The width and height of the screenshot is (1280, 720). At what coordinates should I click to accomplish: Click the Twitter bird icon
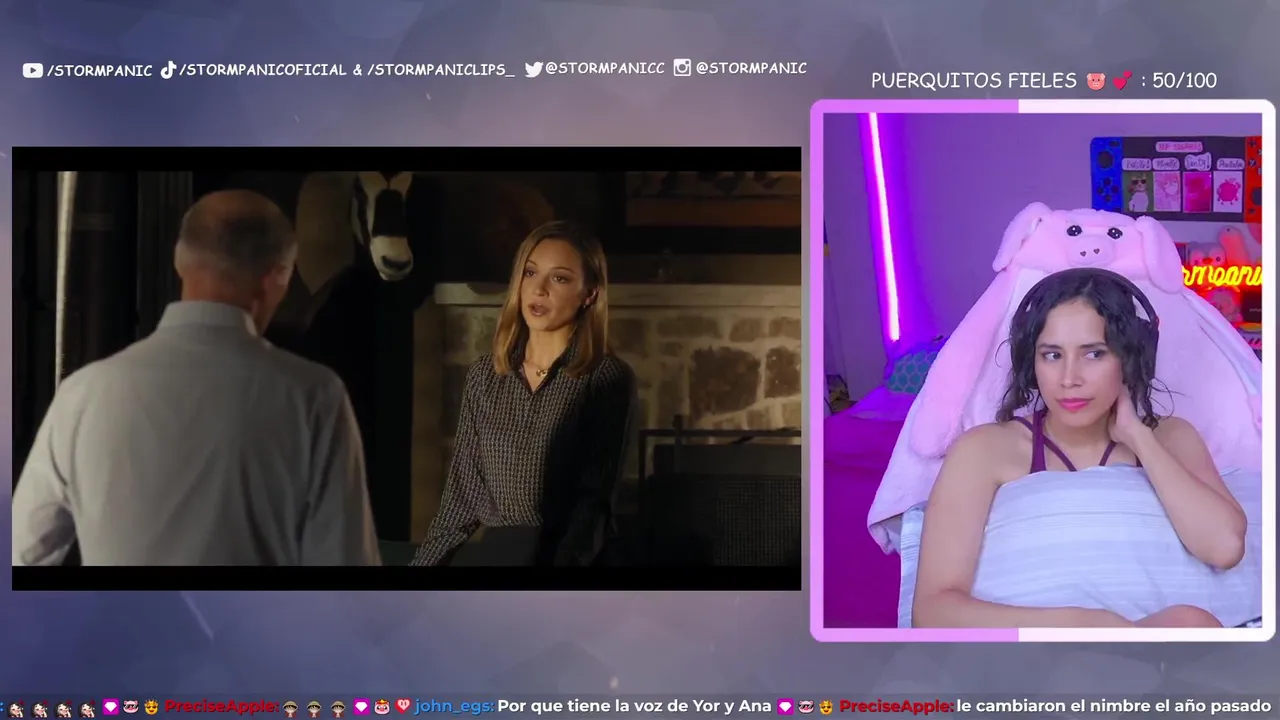(x=534, y=69)
